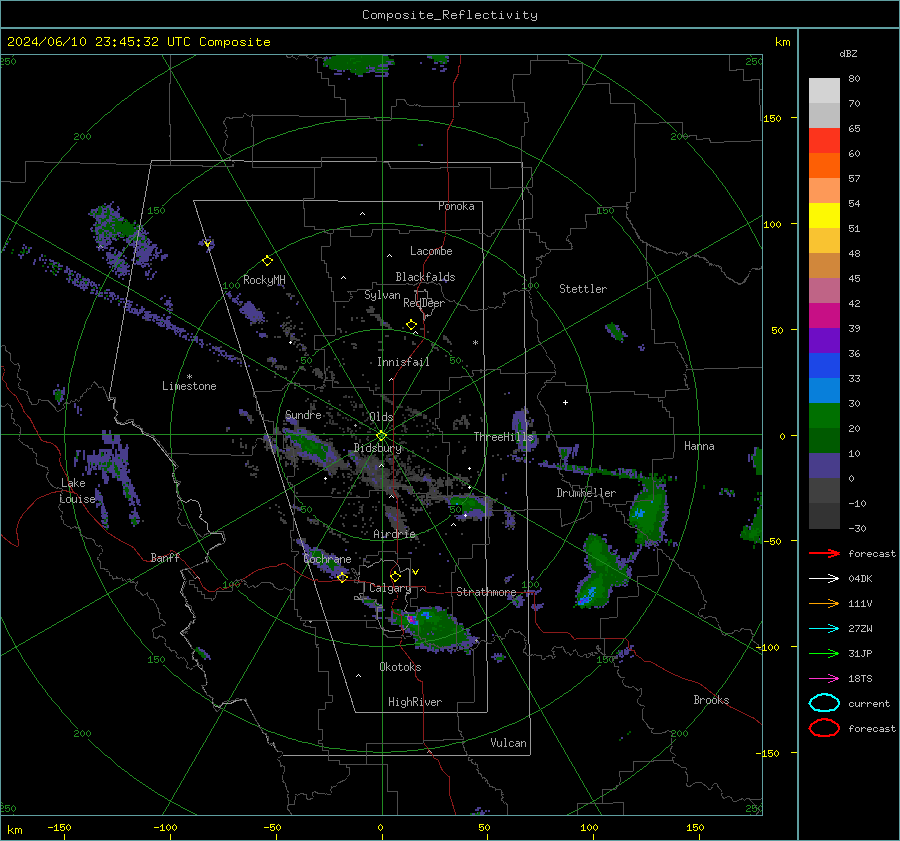This screenshot has height=841, width=900.
Task: Click the ThreeHills city label
Action: point(503,437)
